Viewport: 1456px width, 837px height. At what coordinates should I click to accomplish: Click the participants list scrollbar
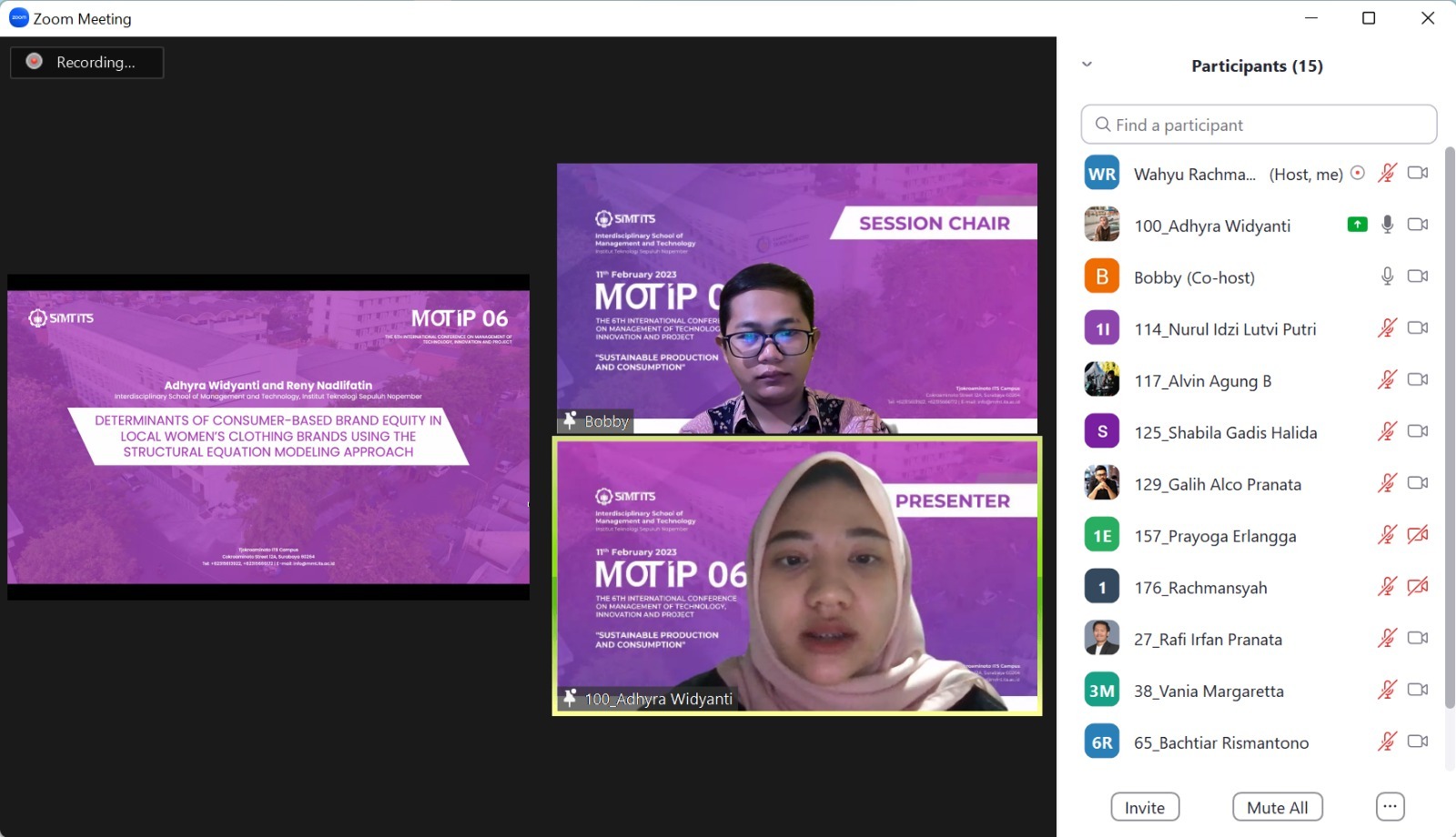(x=1450, y=428)
